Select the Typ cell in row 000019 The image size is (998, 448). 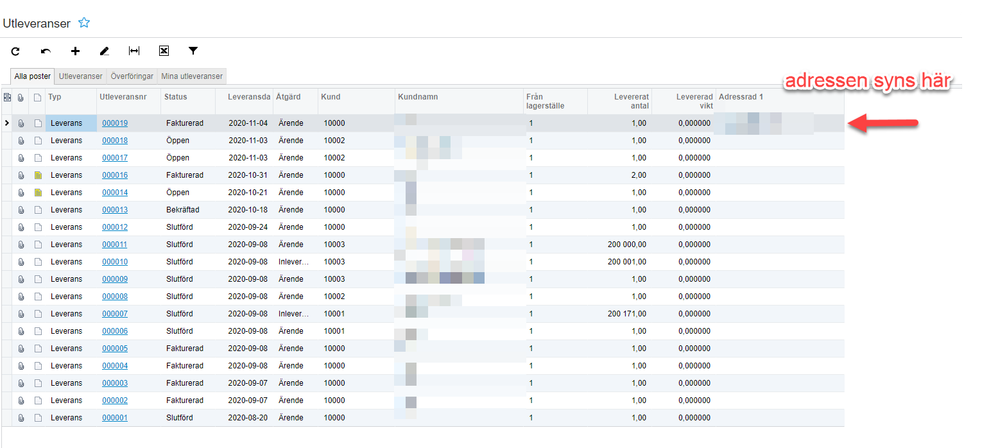pyautogui.click(x=71, y=123)
